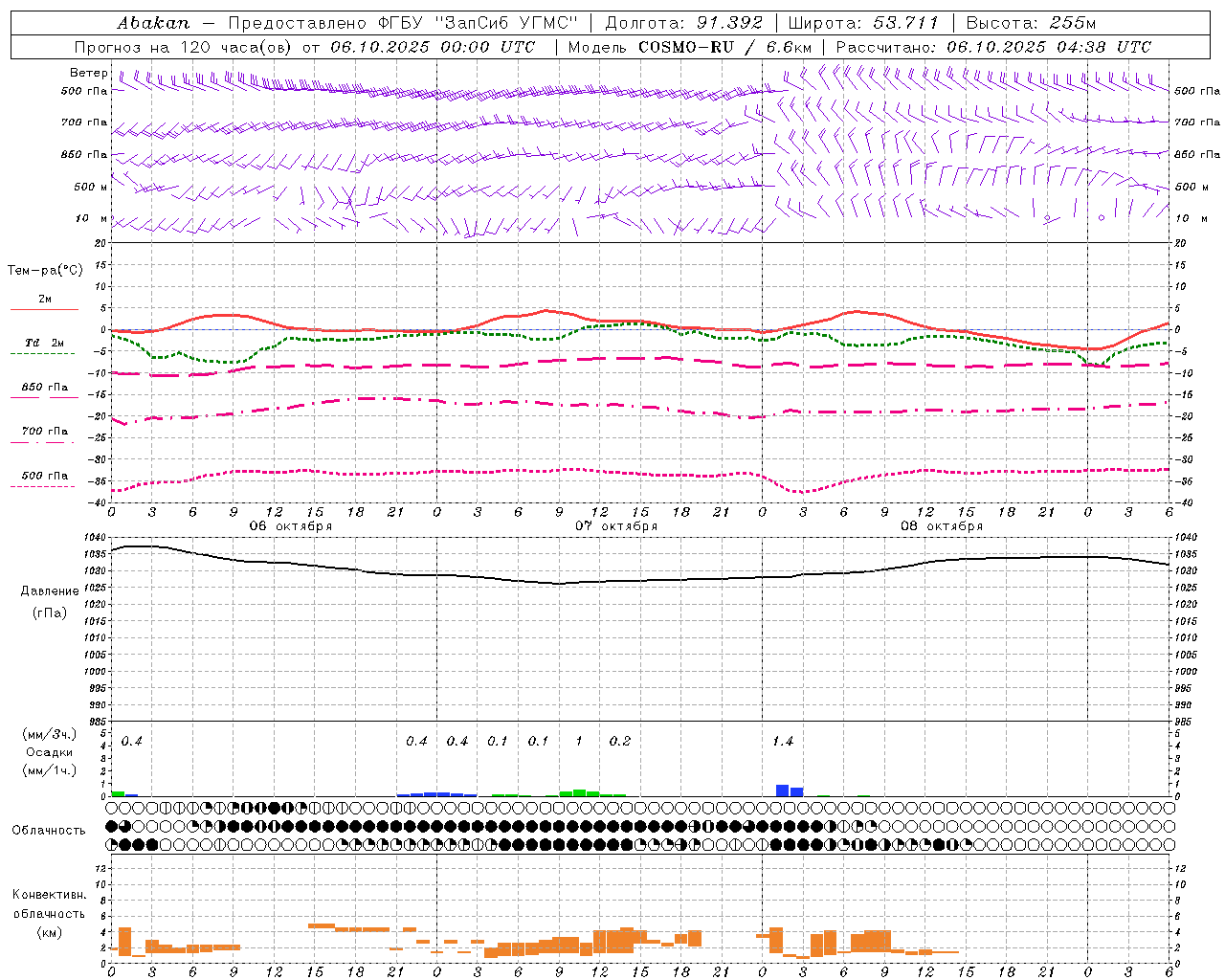Click the "Широта: 53.711" header field
1225x980 pixels.
point(864,23)
